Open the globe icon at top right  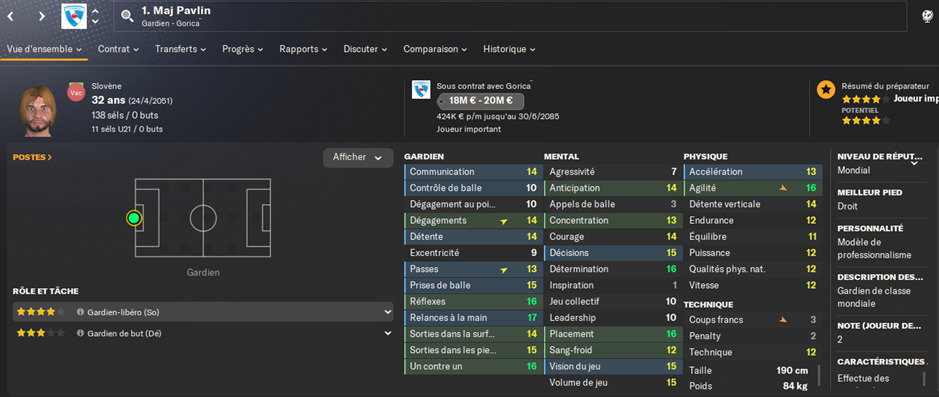click(926, 16)
